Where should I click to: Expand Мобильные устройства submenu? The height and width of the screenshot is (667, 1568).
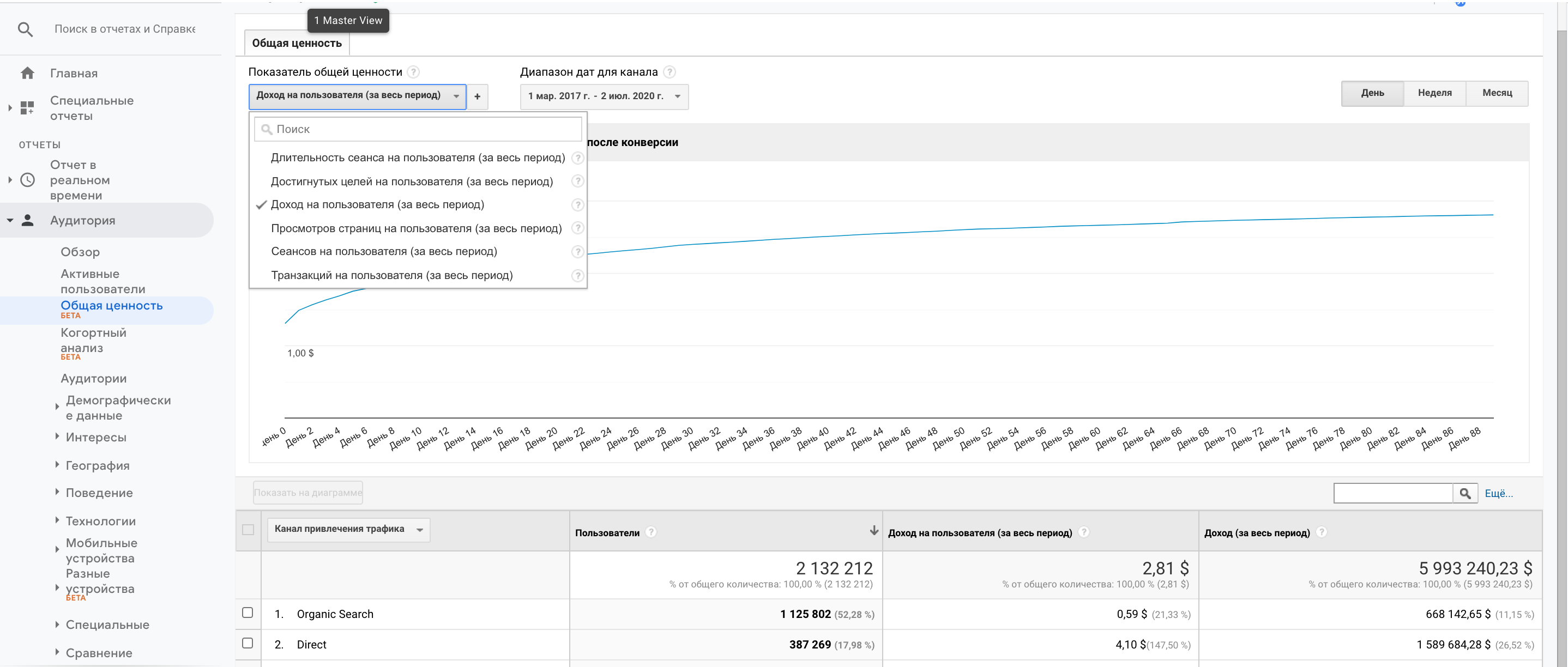(57, 550)
